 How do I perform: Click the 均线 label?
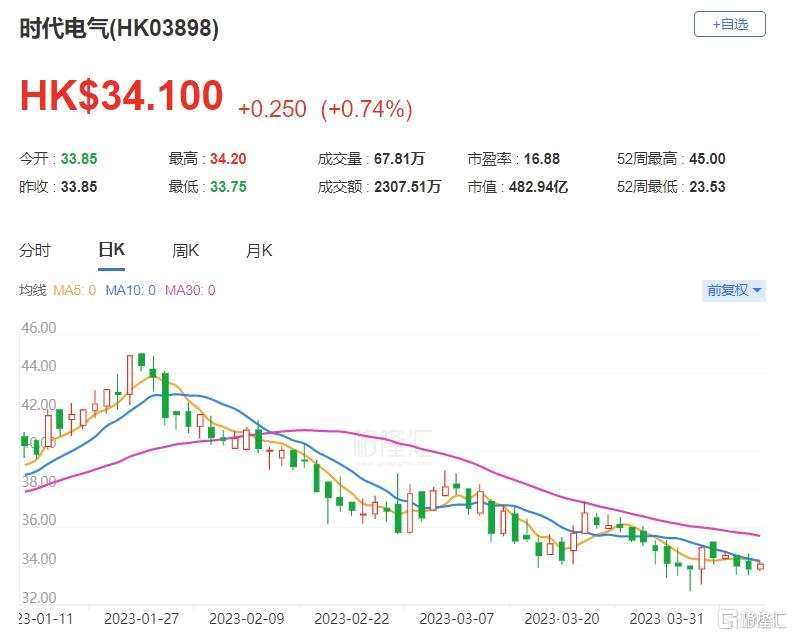[33, 290]
